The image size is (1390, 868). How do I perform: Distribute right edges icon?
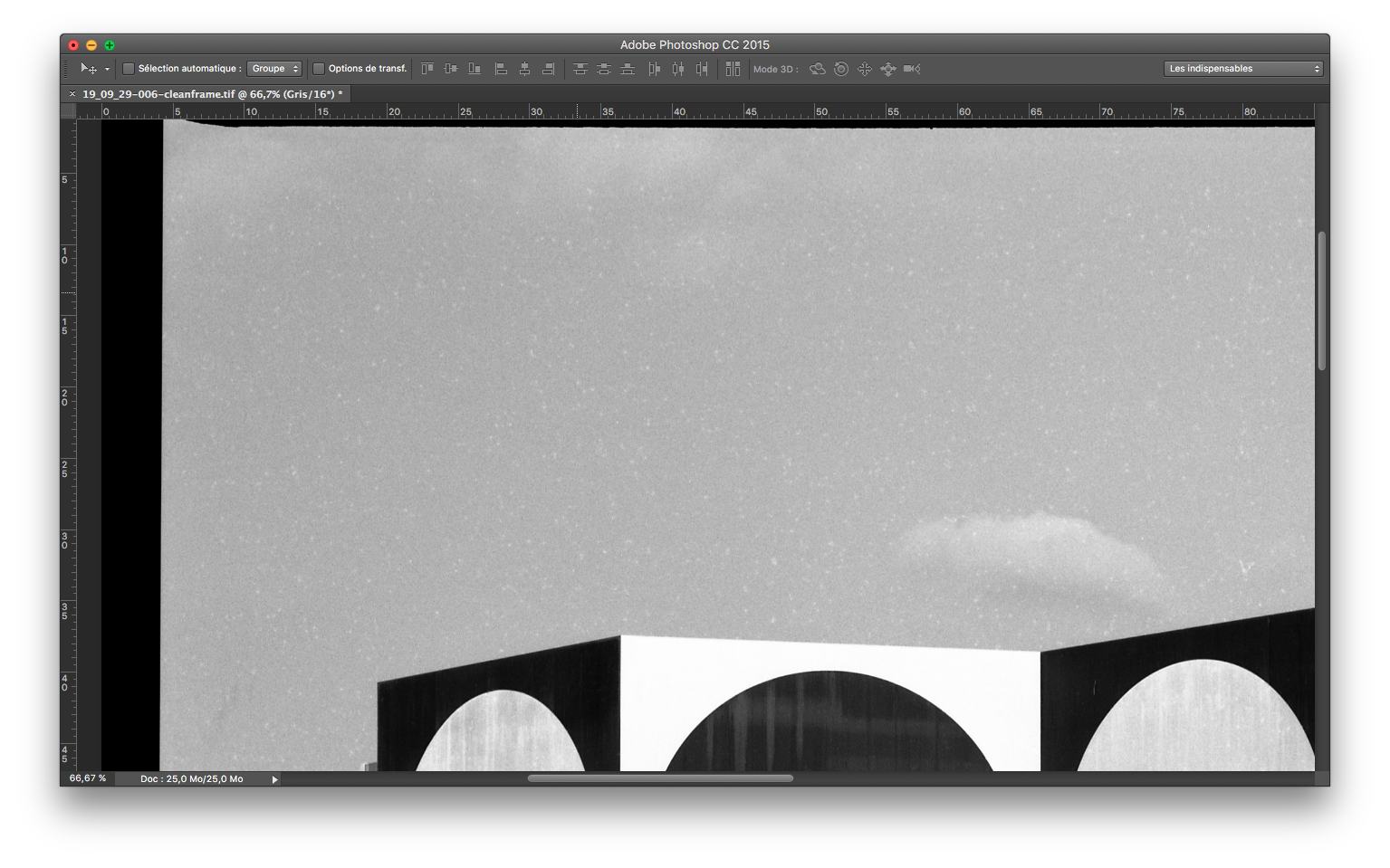coord(702,69)
